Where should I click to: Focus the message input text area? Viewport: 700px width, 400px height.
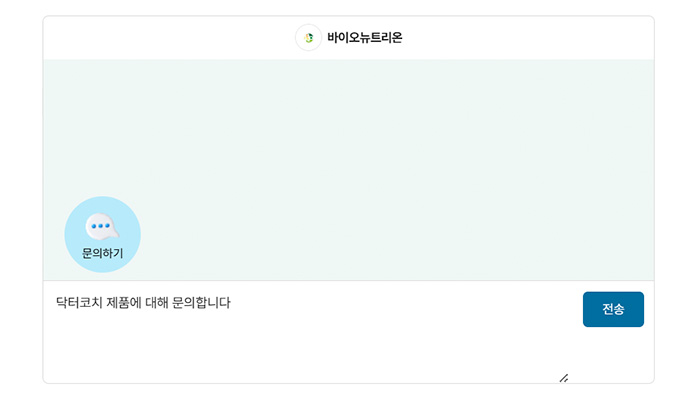tap(312, 332)
